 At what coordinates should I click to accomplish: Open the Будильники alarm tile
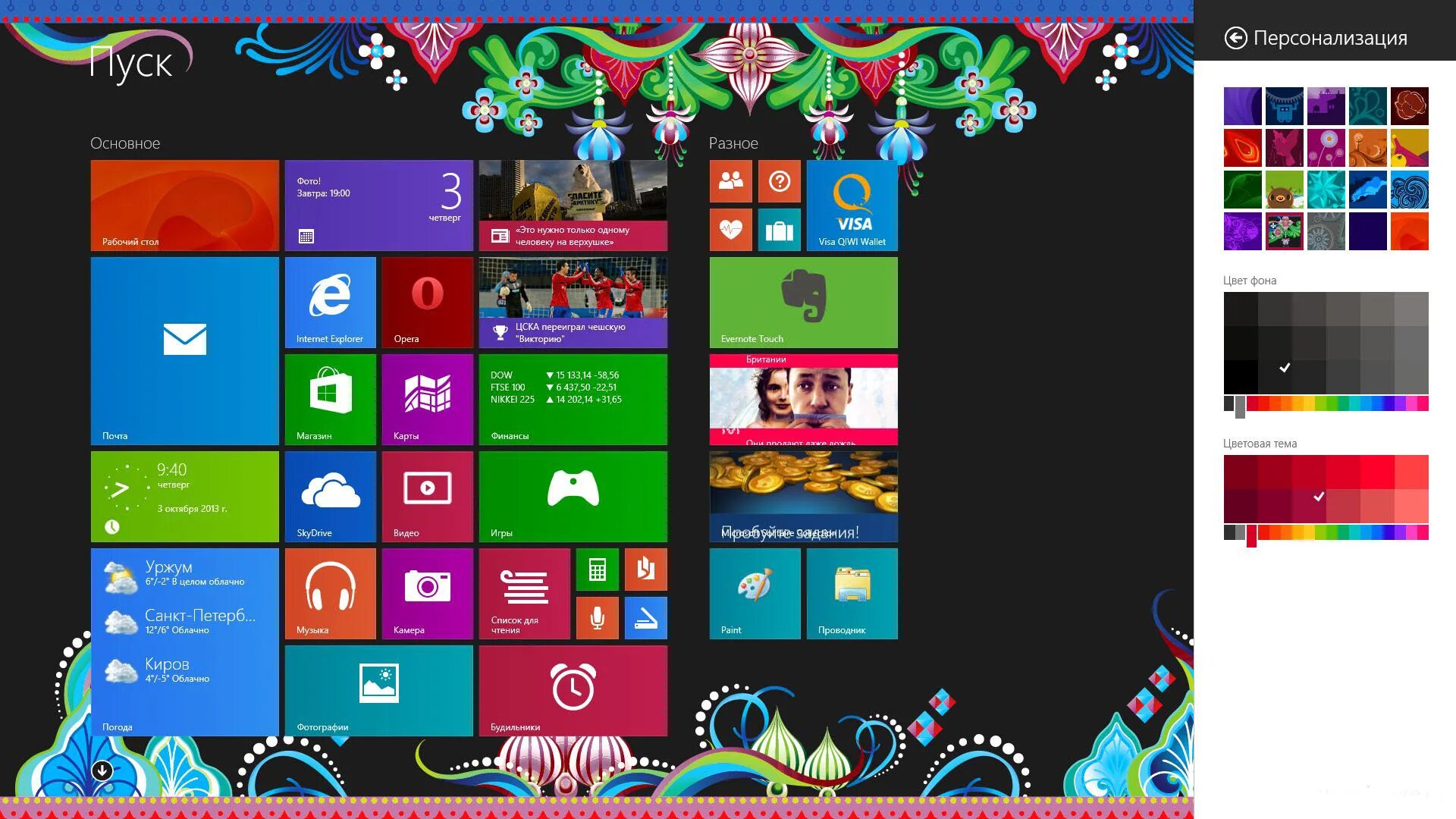coord(573,690)
